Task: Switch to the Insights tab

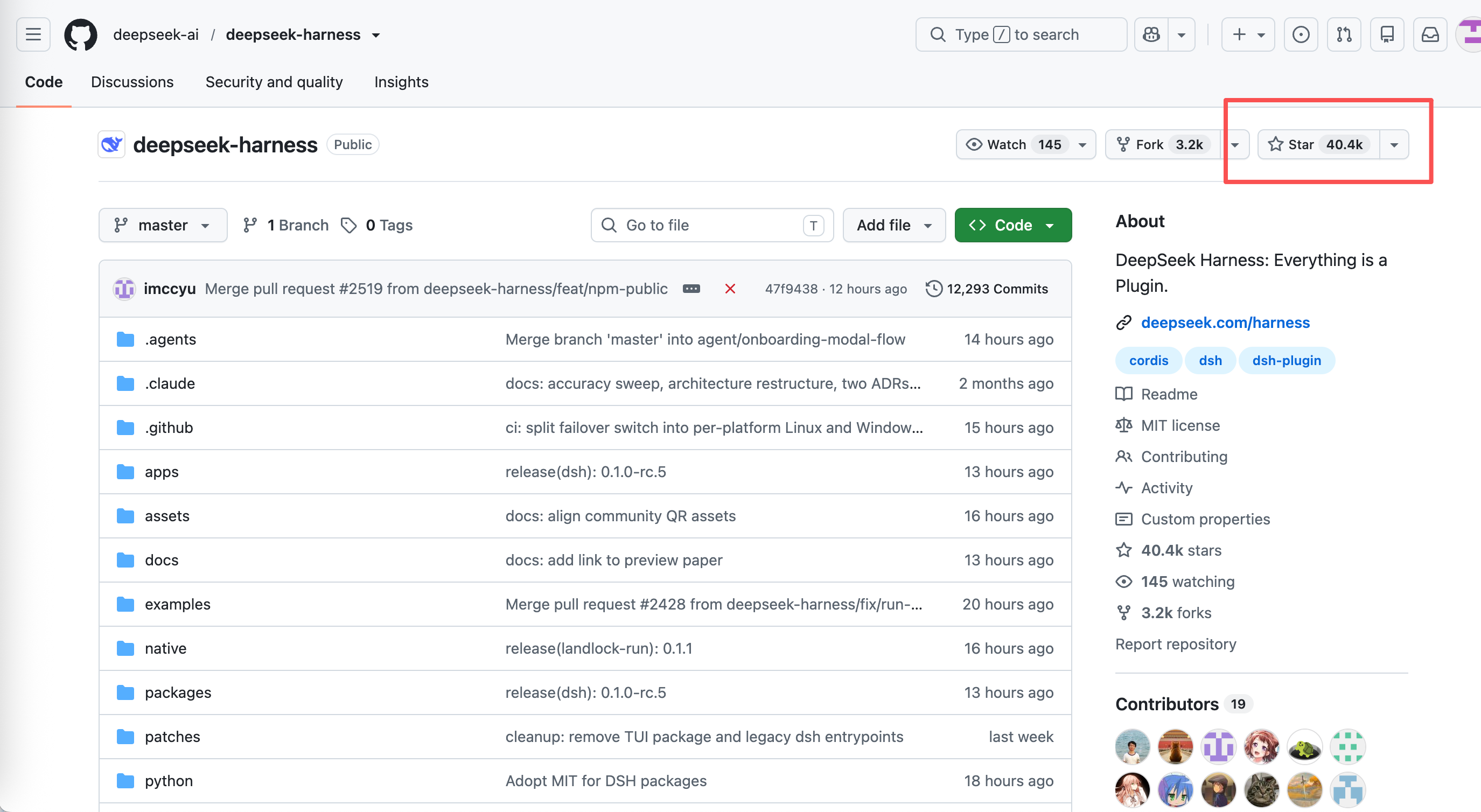Action: click(401, 82)
